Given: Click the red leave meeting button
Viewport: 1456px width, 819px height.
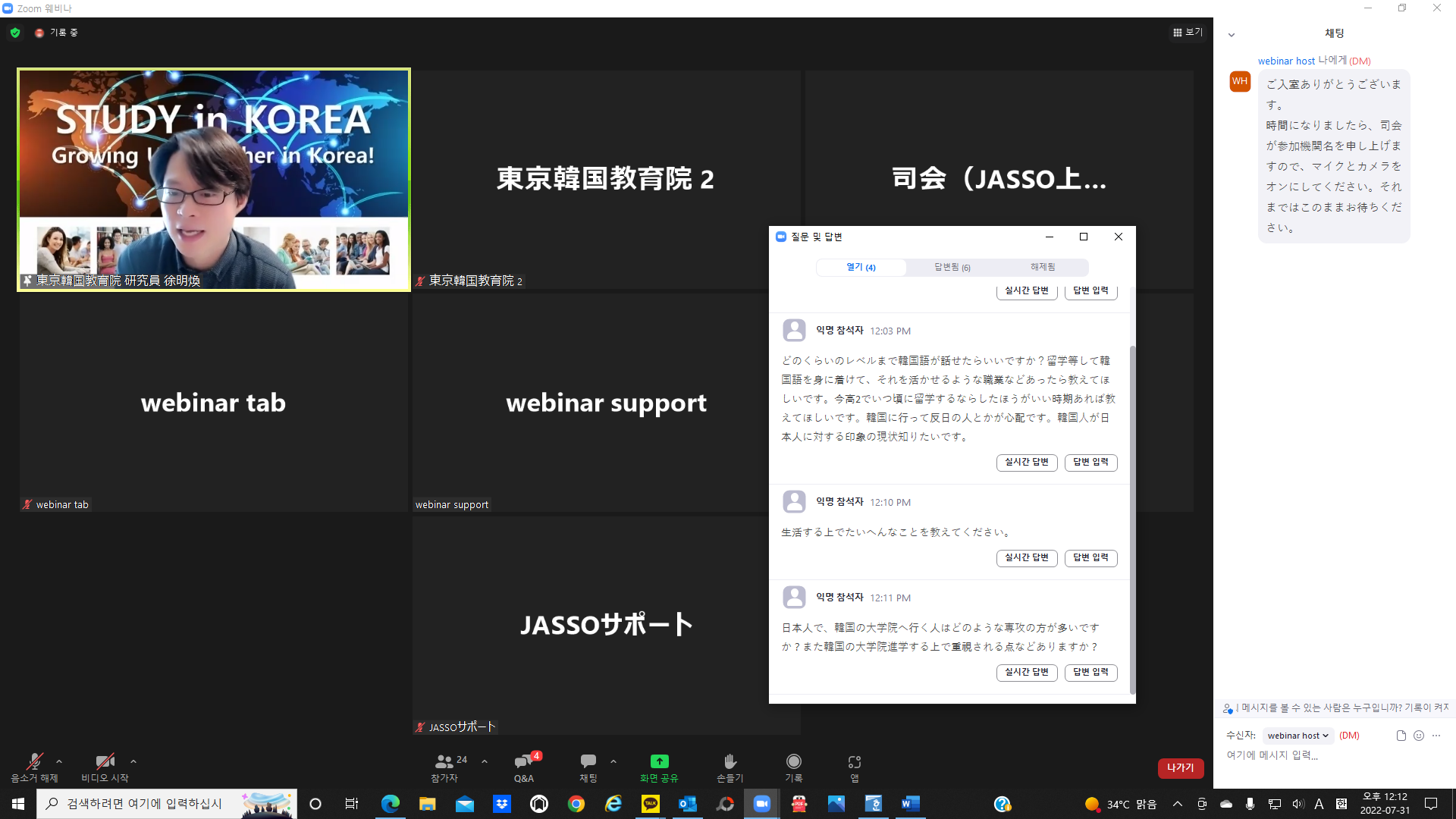Looking at the screenshot, I should coord(1181,768).
